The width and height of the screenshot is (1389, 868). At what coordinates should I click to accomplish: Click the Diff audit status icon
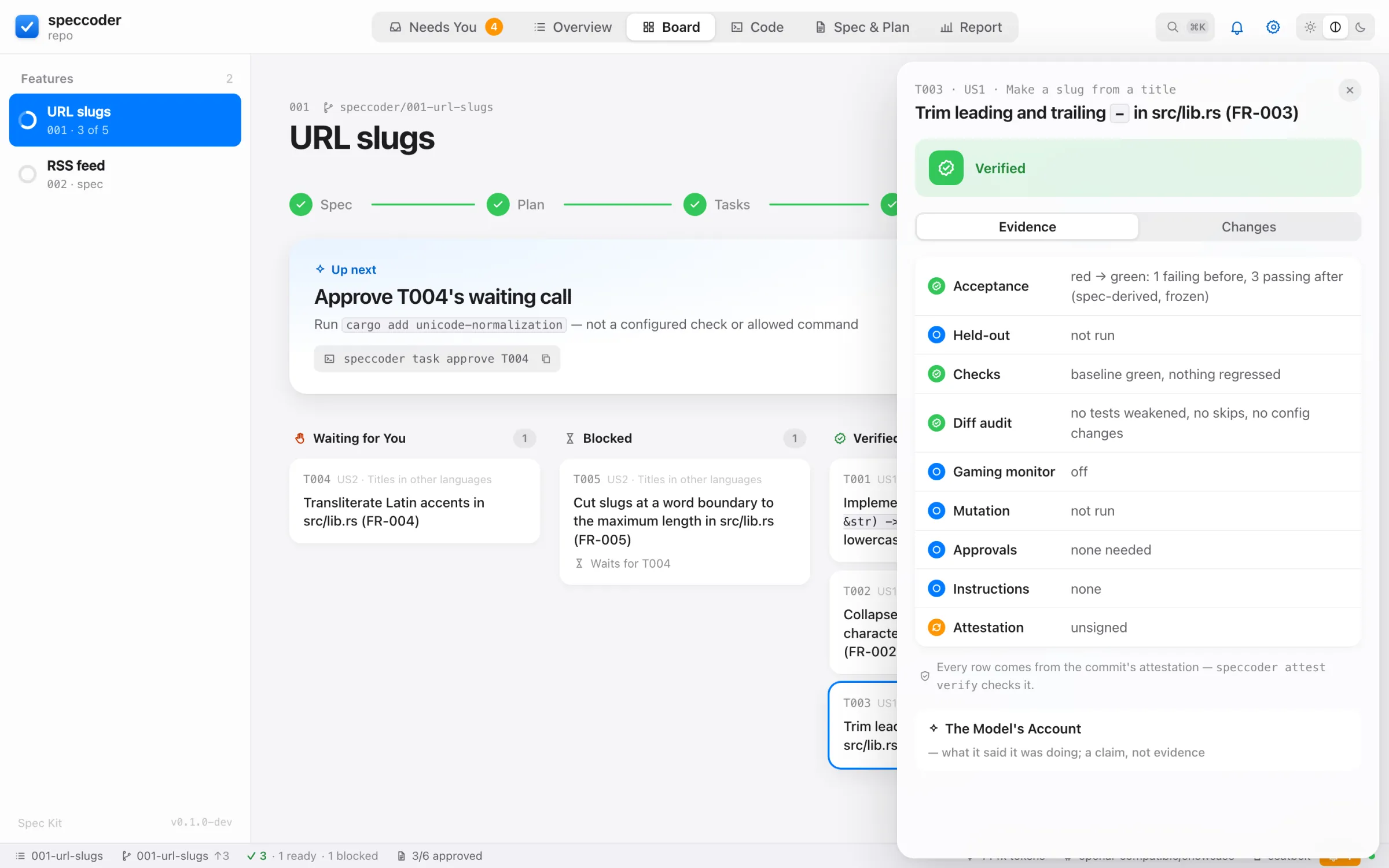click(936, 423)
